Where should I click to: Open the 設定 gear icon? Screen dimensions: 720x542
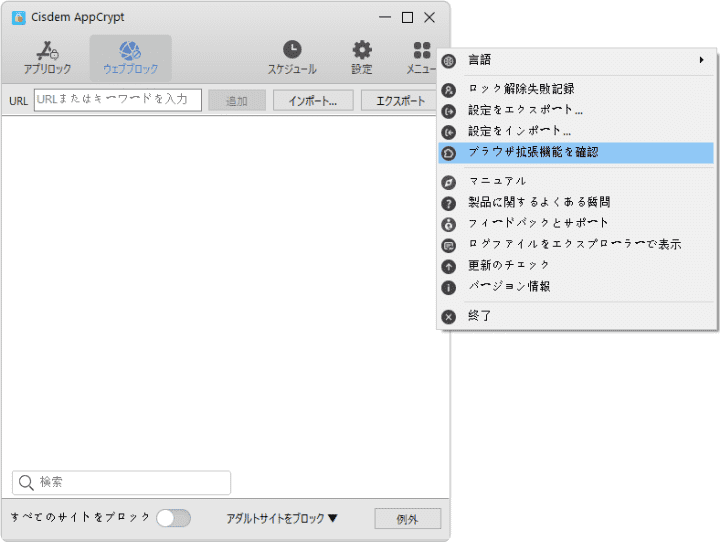click(x=362, y=50)
